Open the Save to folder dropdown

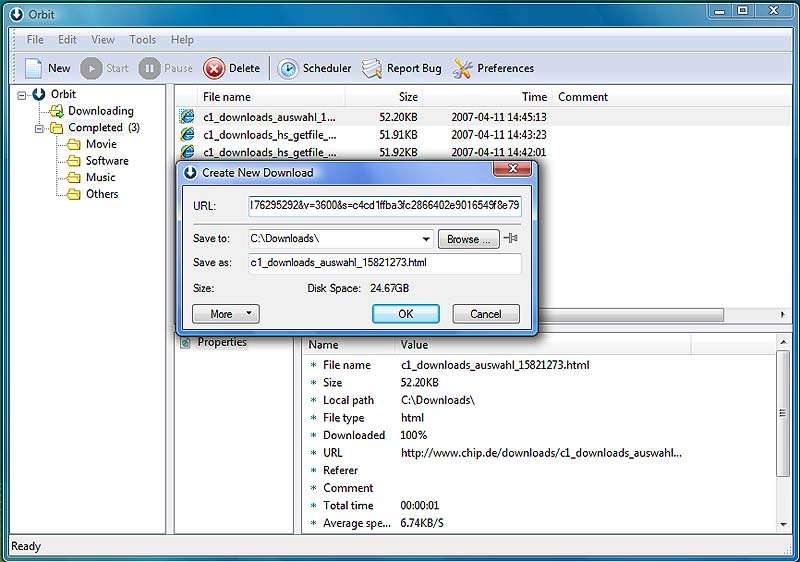pyautogui.click(x=426, y=239)
